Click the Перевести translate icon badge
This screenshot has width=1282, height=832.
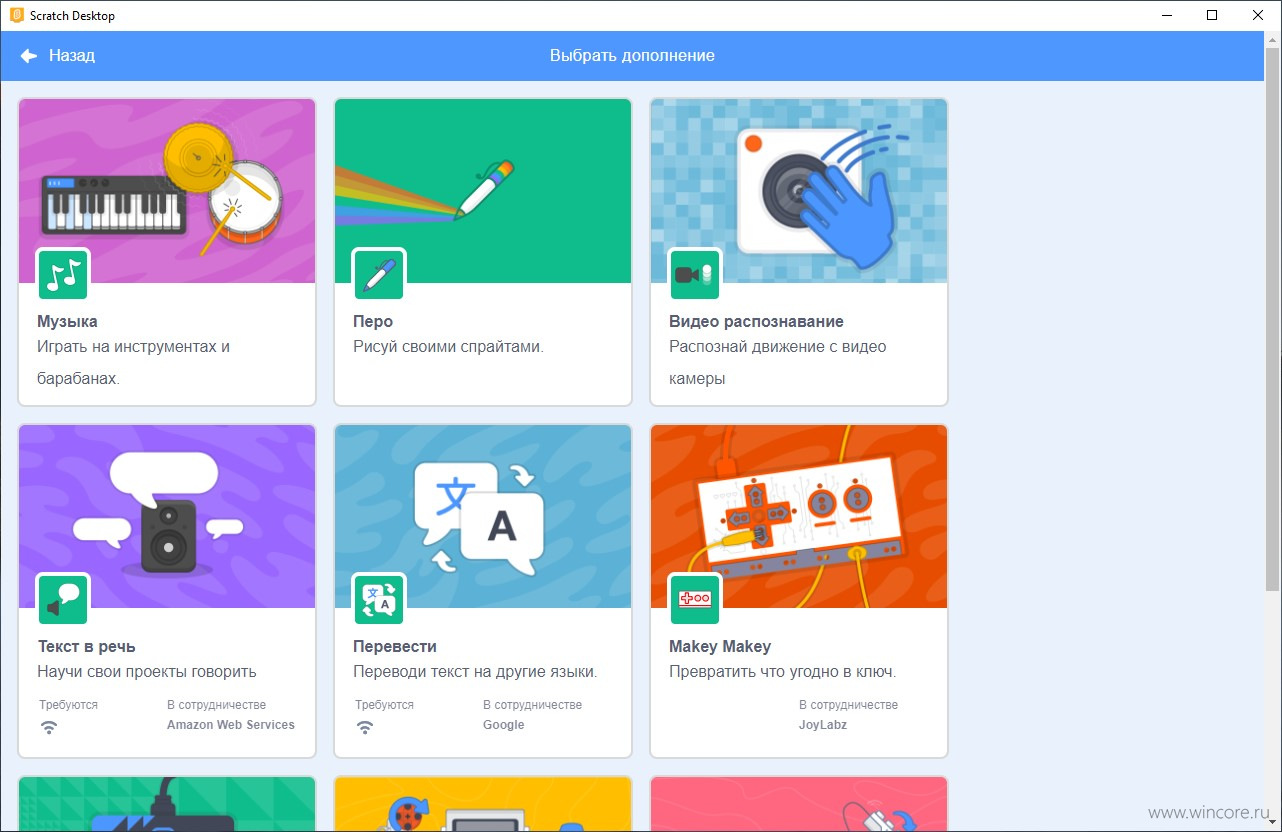(x=379, y=599)
